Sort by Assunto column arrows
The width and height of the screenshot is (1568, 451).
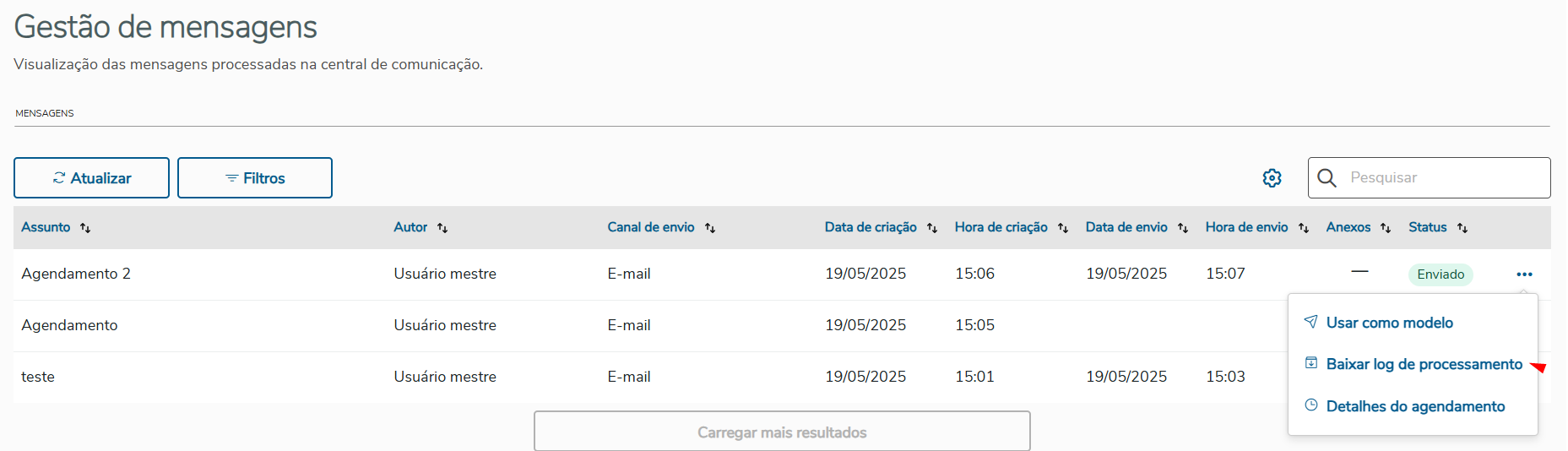85,228
